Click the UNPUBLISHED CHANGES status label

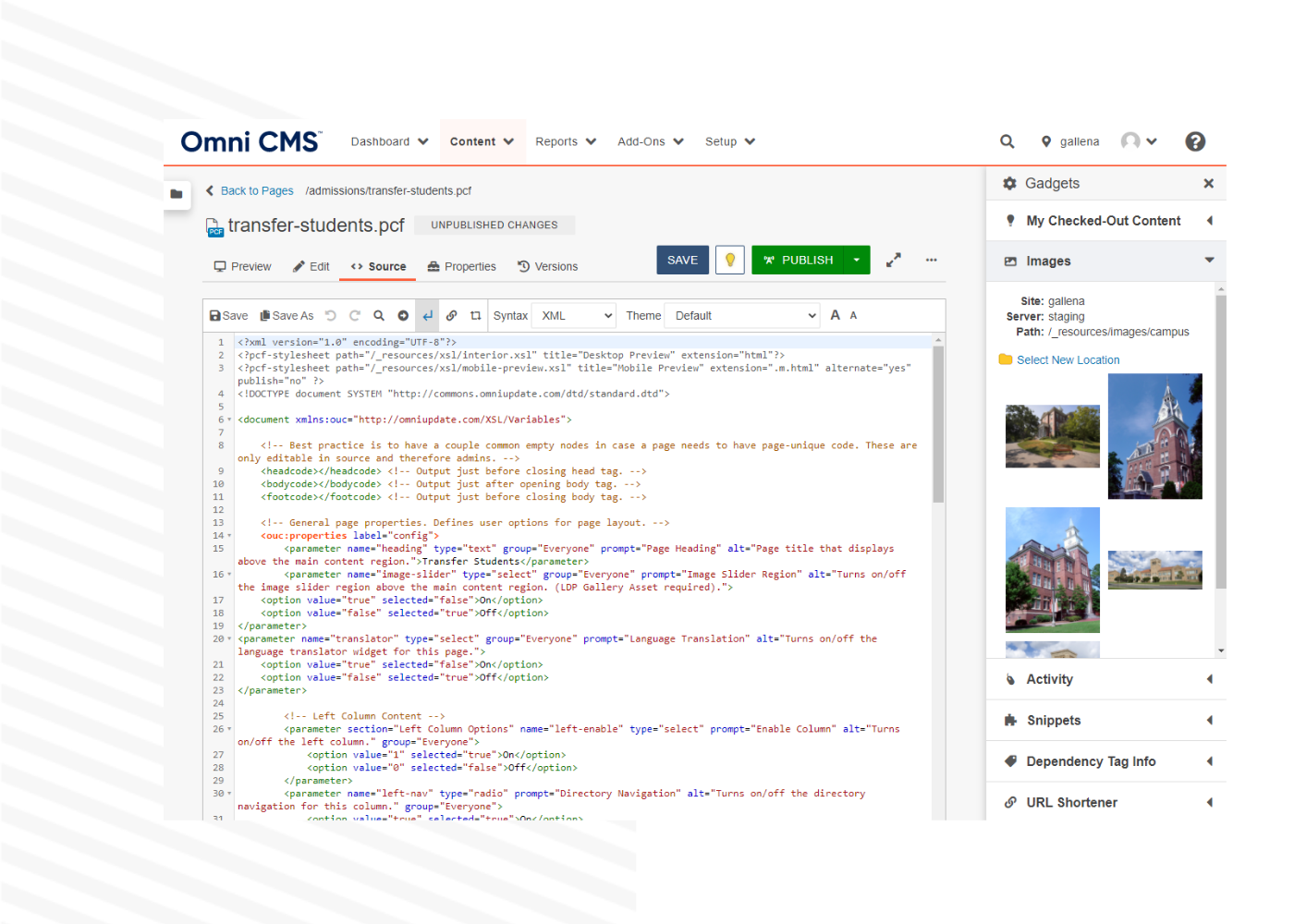coord(494,225)
